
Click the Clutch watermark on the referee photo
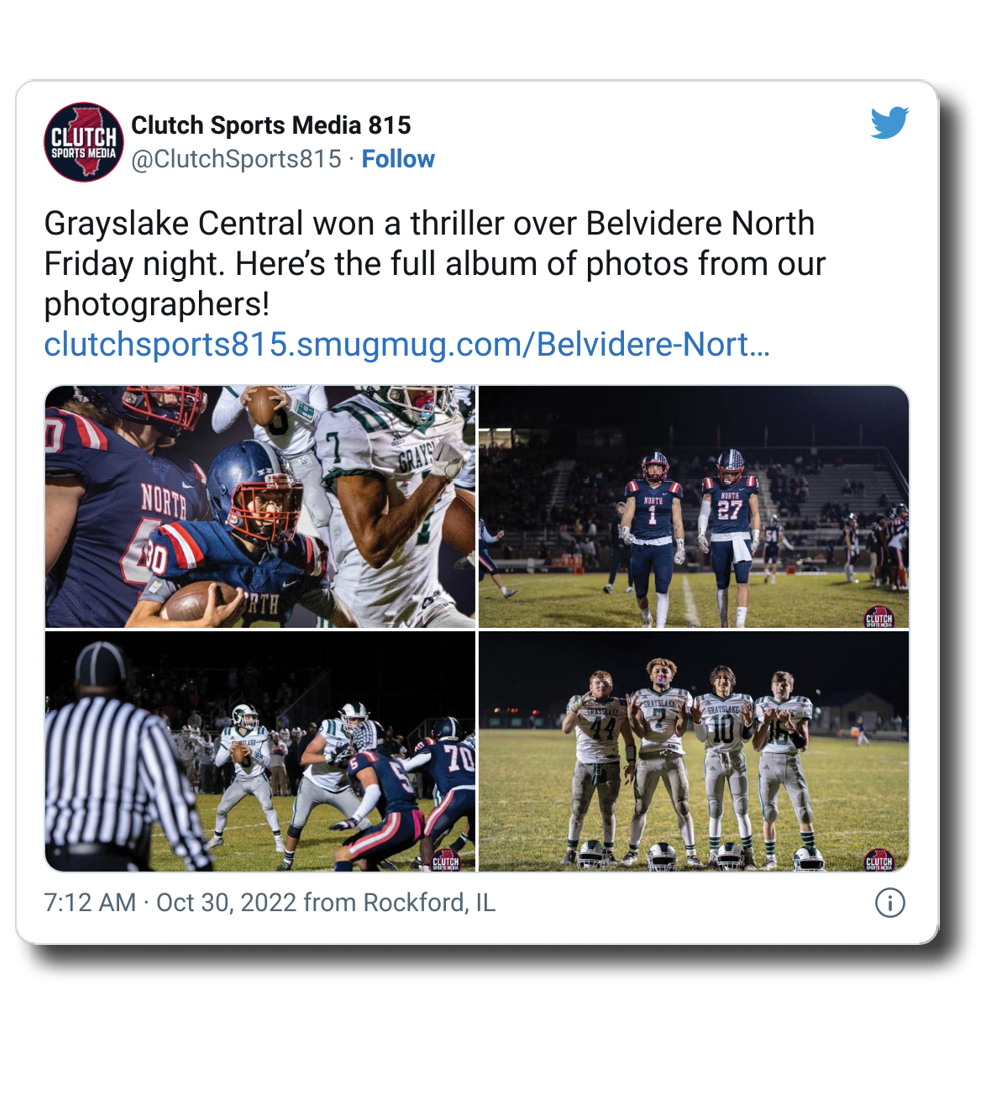click(446, 860)
